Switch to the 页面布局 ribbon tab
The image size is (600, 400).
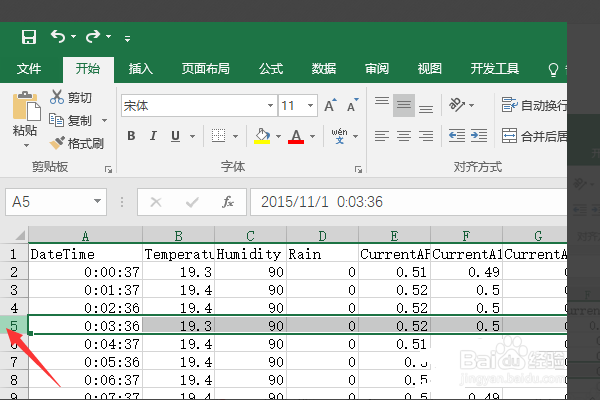click(x=205, y=69)
